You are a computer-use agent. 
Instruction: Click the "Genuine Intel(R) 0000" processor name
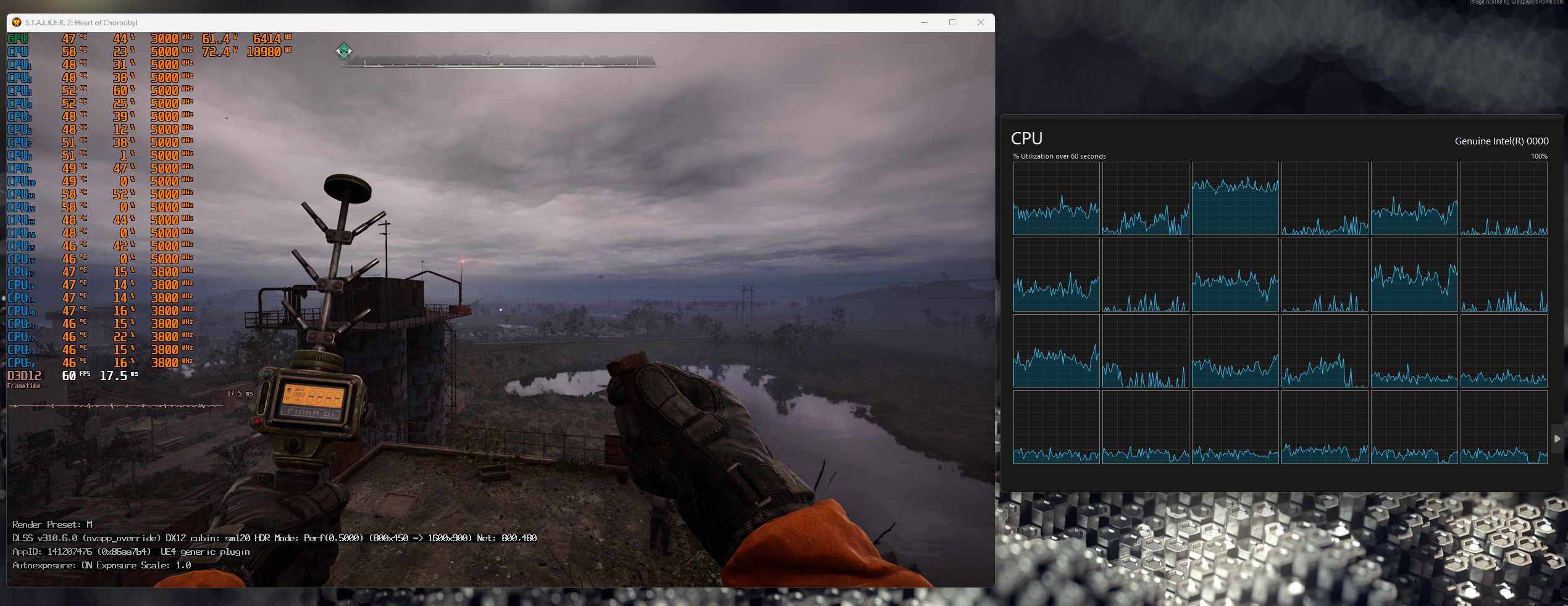(x=1501, y=141)
